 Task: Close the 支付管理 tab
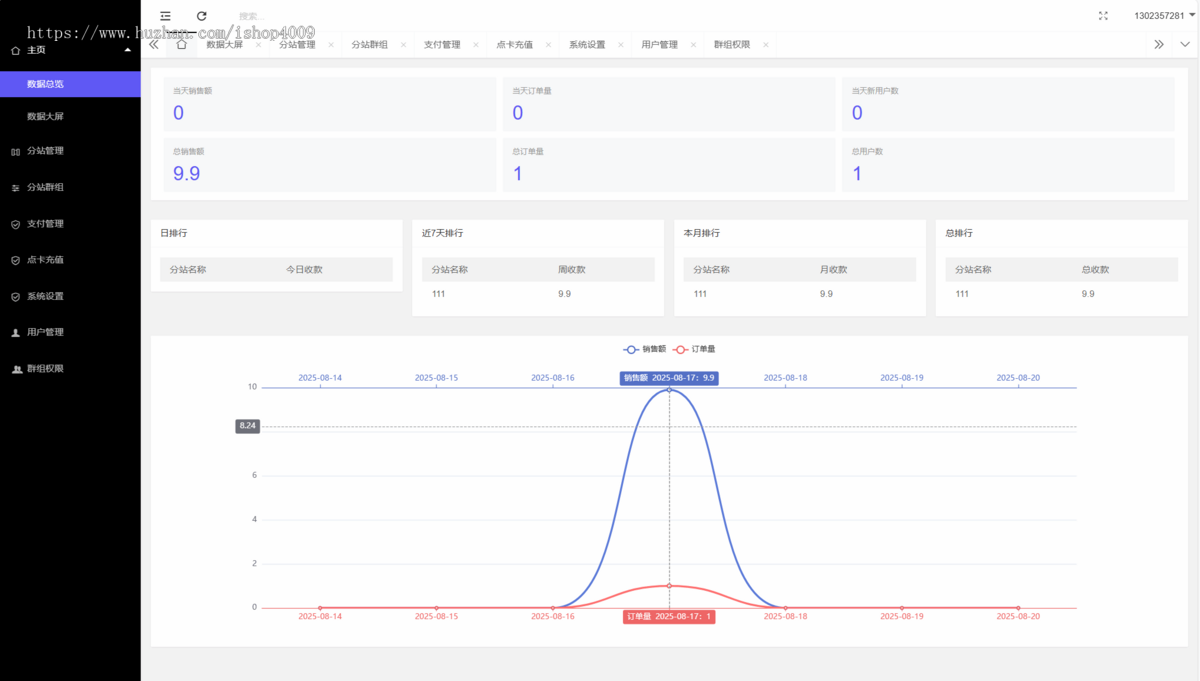476,45
